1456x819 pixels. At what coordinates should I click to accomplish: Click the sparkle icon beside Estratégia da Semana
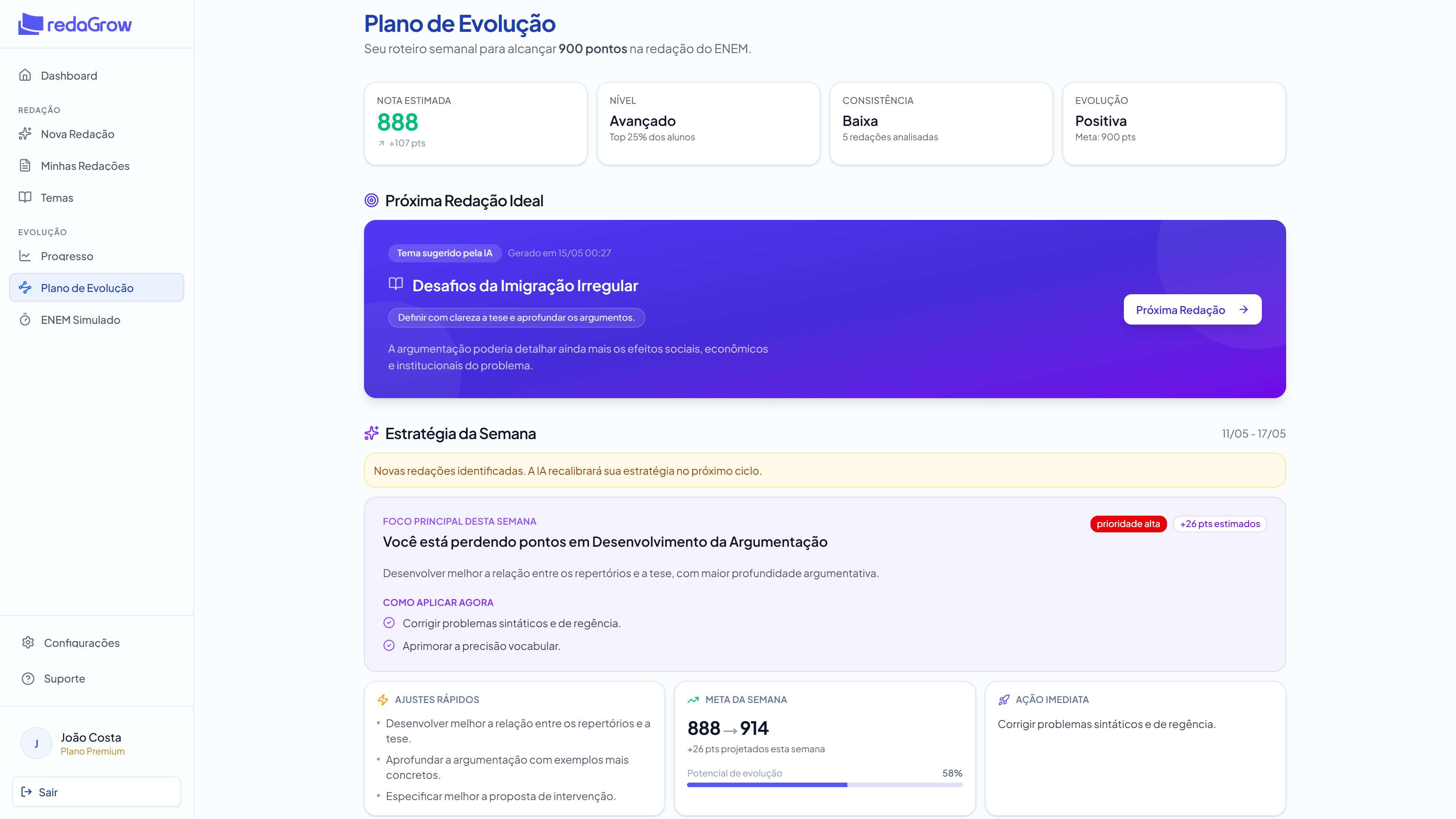click(x=371, y=433)
